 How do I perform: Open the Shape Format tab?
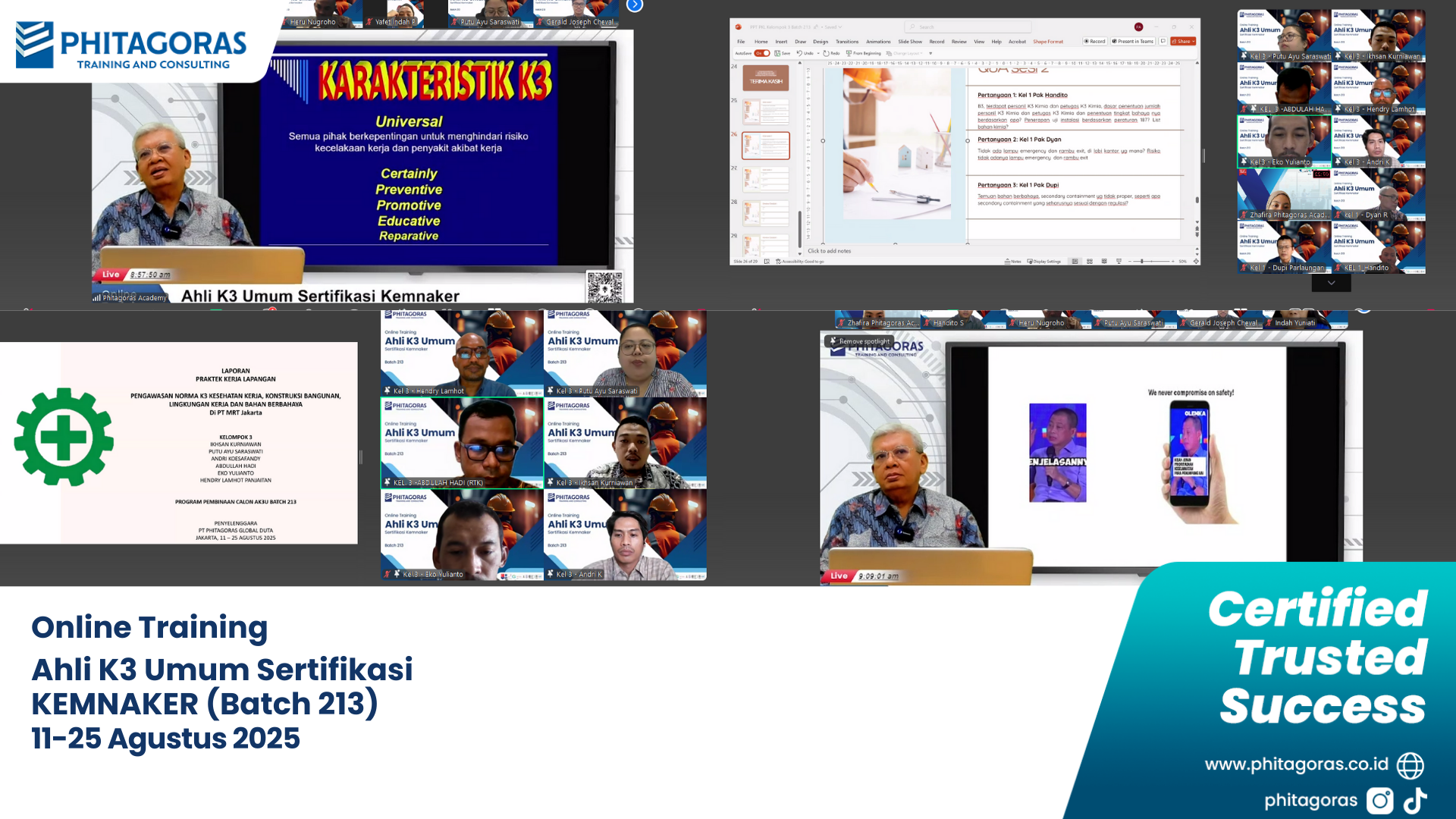(1047, 42)
